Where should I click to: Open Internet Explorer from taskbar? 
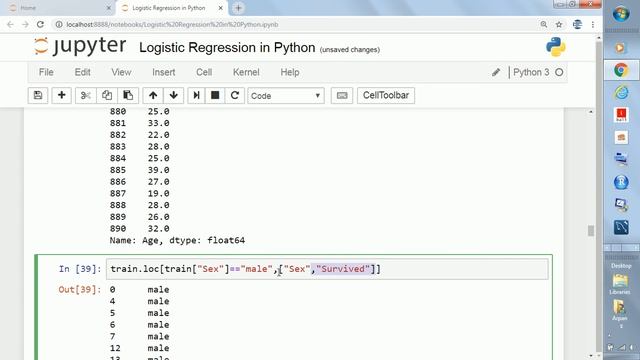point(621,93)
